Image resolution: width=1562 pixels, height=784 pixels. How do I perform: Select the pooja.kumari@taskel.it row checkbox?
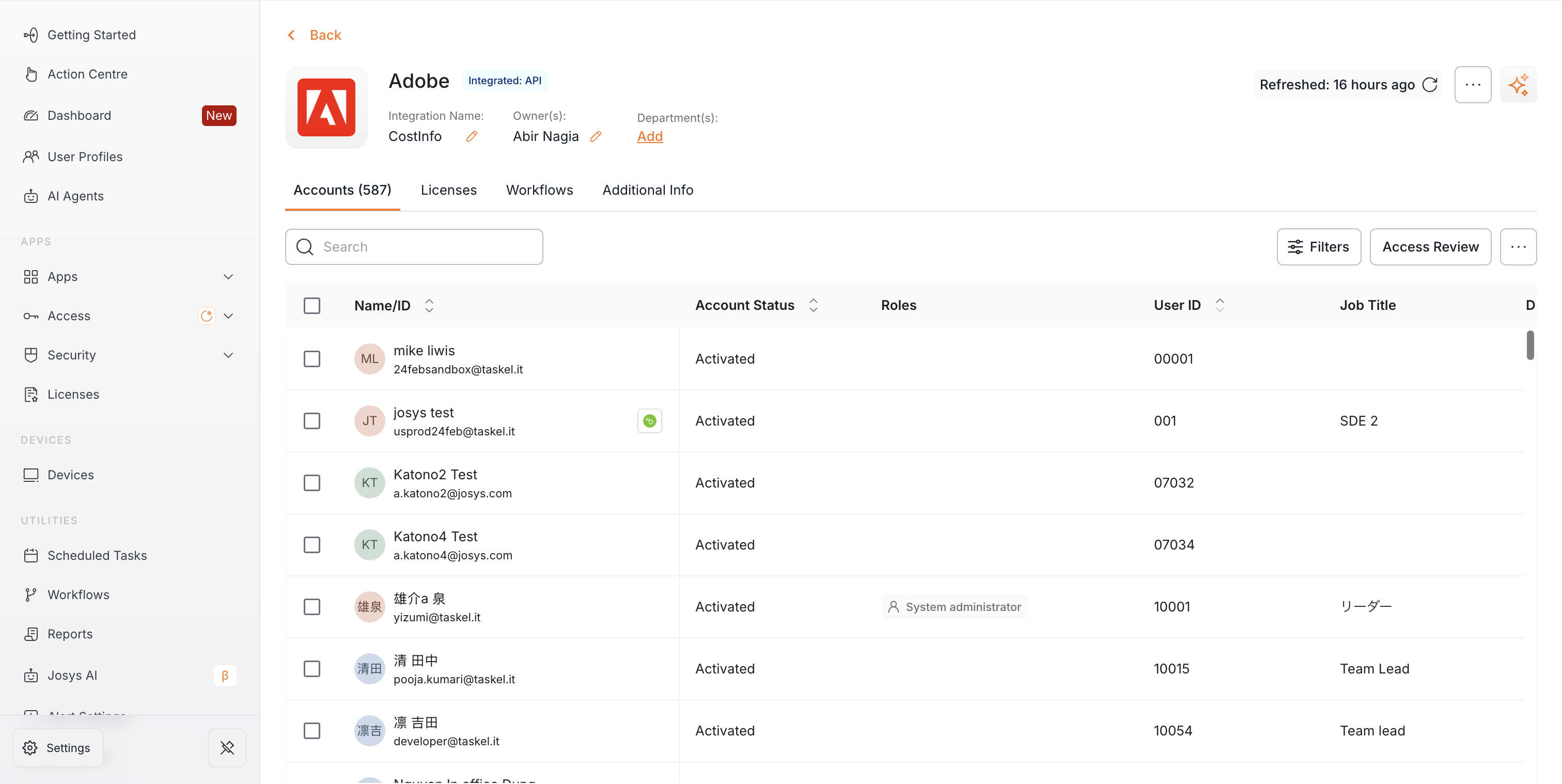pyautogui.click(x=311, y=669)
